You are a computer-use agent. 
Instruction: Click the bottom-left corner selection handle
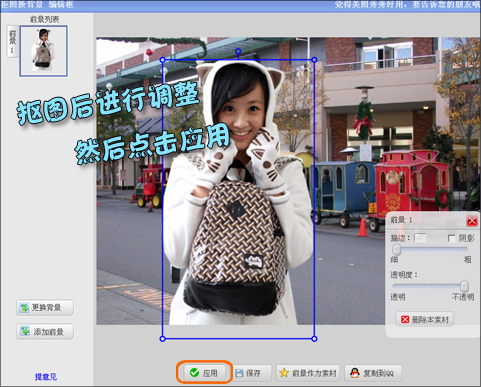(x=162, y=339)
